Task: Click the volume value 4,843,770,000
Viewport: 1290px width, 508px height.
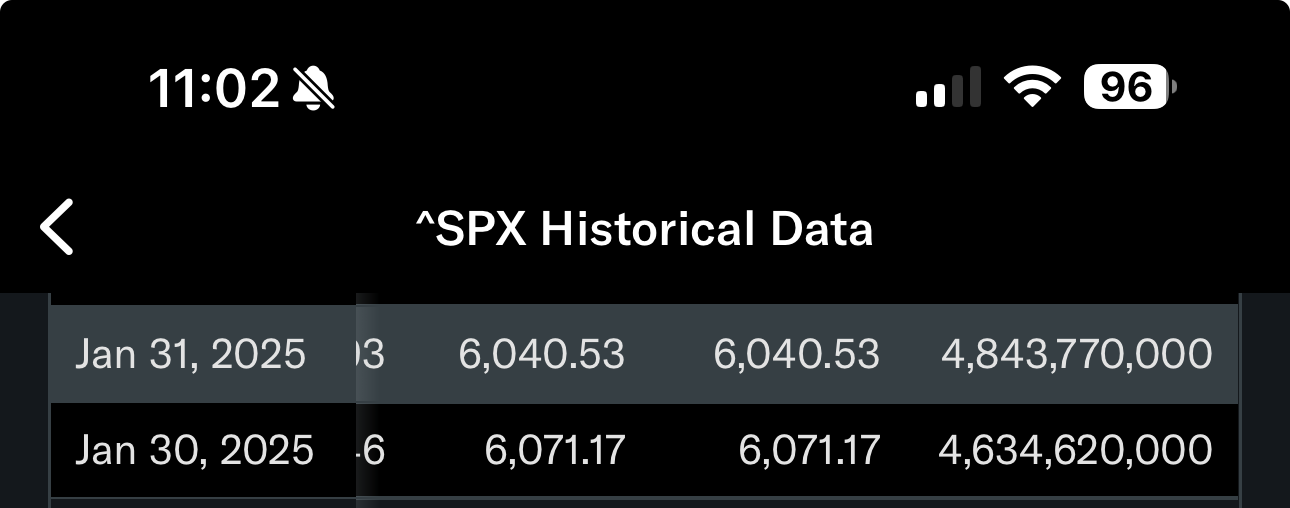Action: [1077, 354]
